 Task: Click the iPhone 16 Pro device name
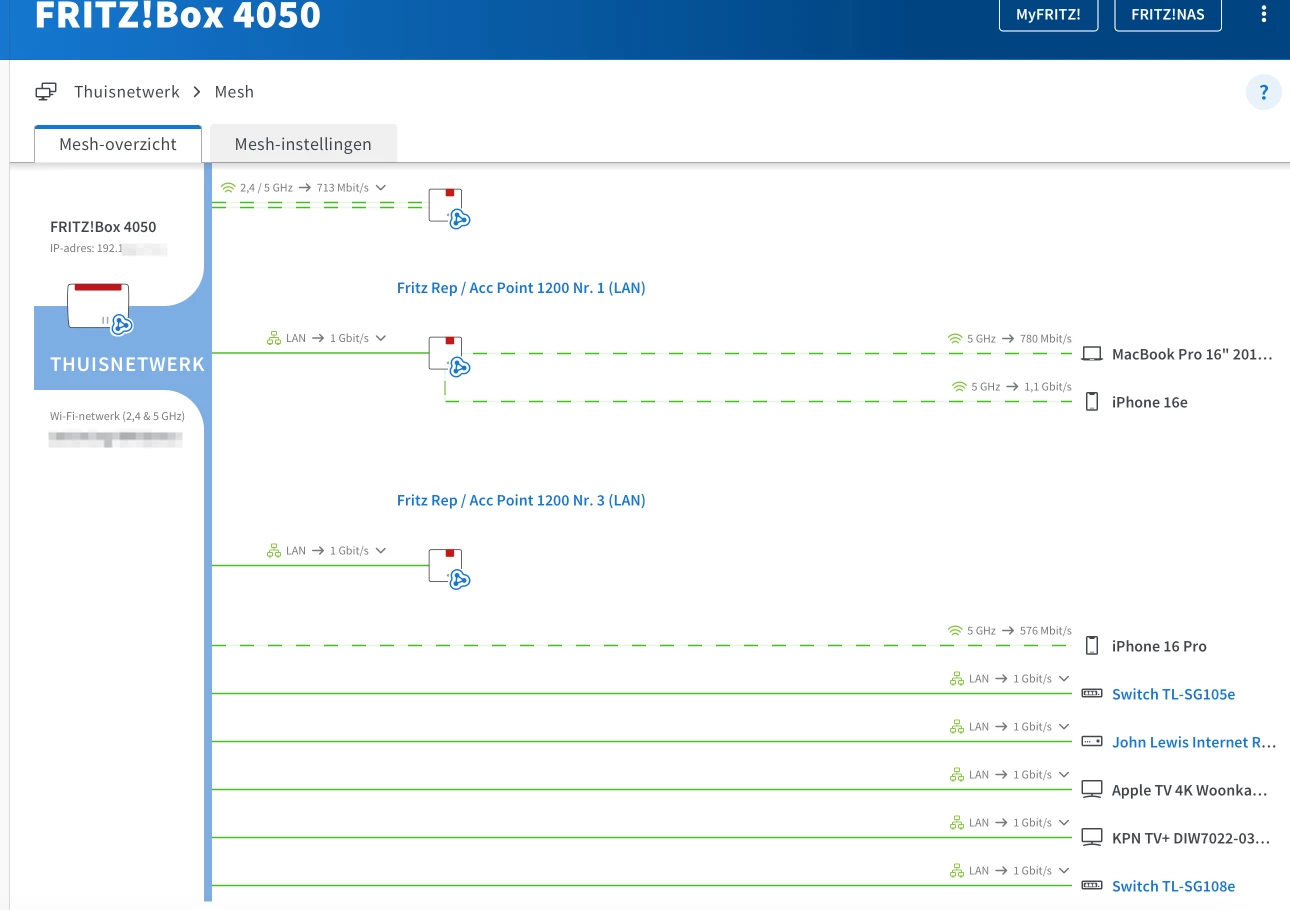[1159, 646]
